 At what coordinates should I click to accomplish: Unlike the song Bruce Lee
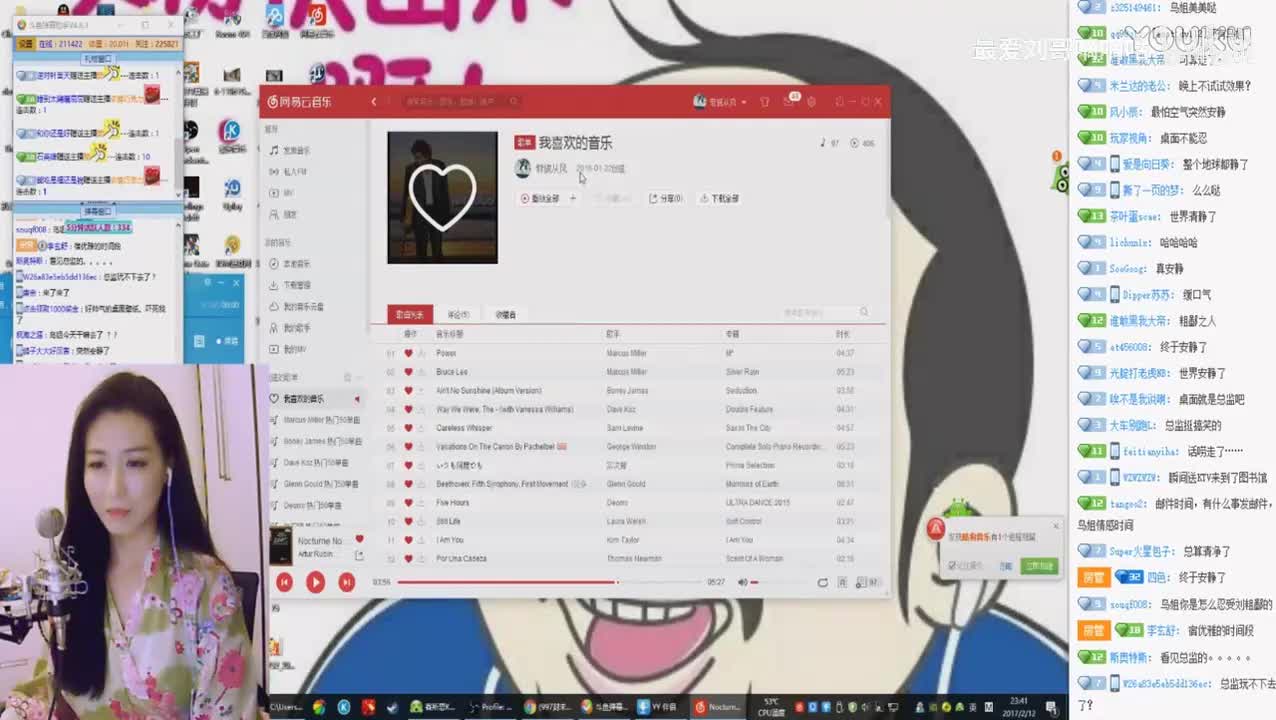point(408,372)
